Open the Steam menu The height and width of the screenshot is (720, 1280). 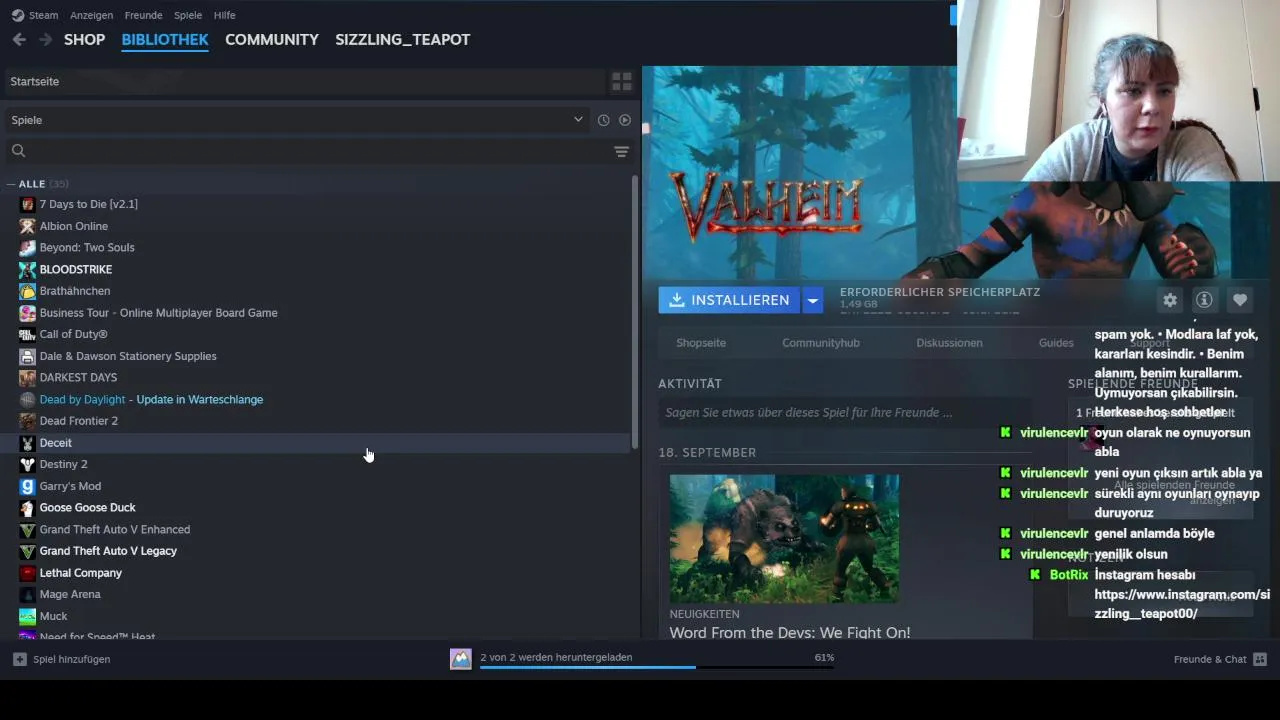(43, 15)
